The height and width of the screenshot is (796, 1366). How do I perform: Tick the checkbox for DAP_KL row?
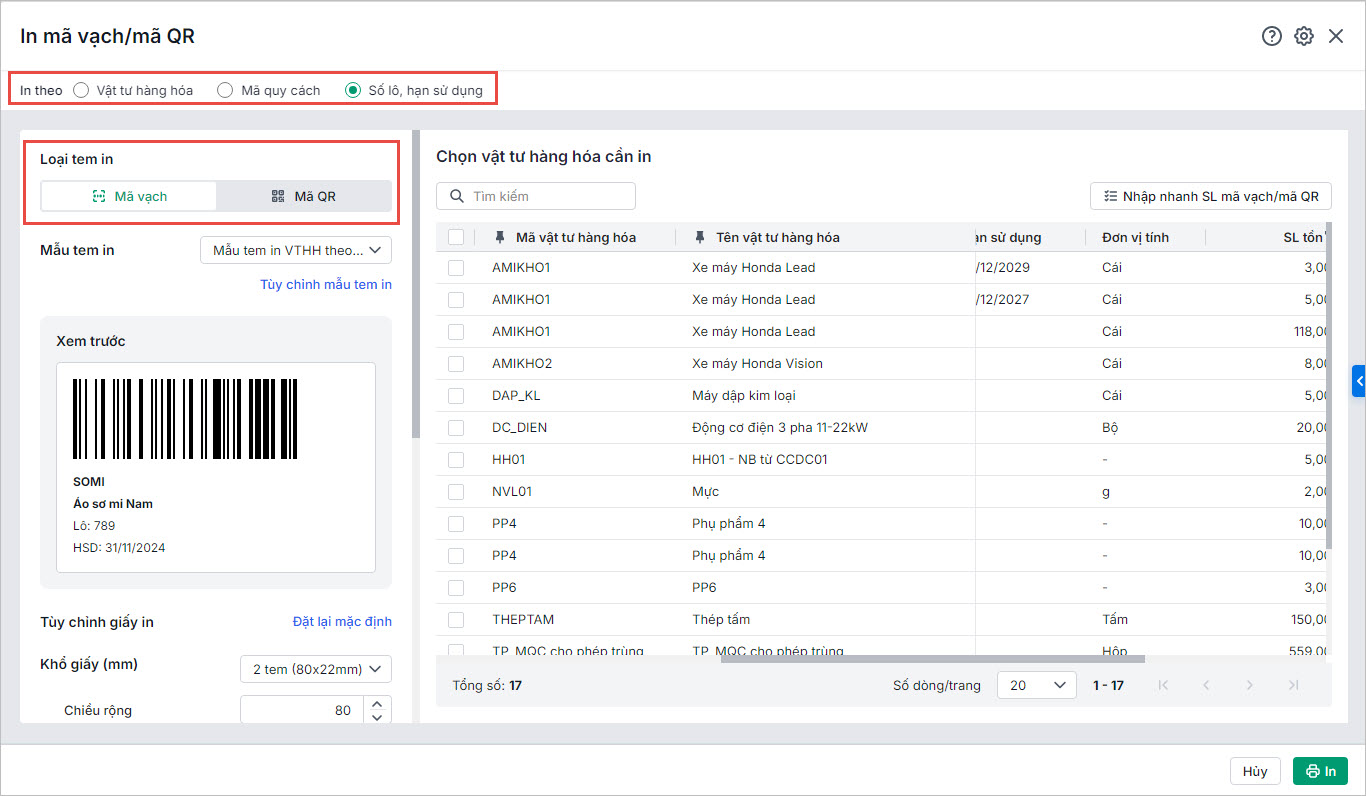coord(456,395)
